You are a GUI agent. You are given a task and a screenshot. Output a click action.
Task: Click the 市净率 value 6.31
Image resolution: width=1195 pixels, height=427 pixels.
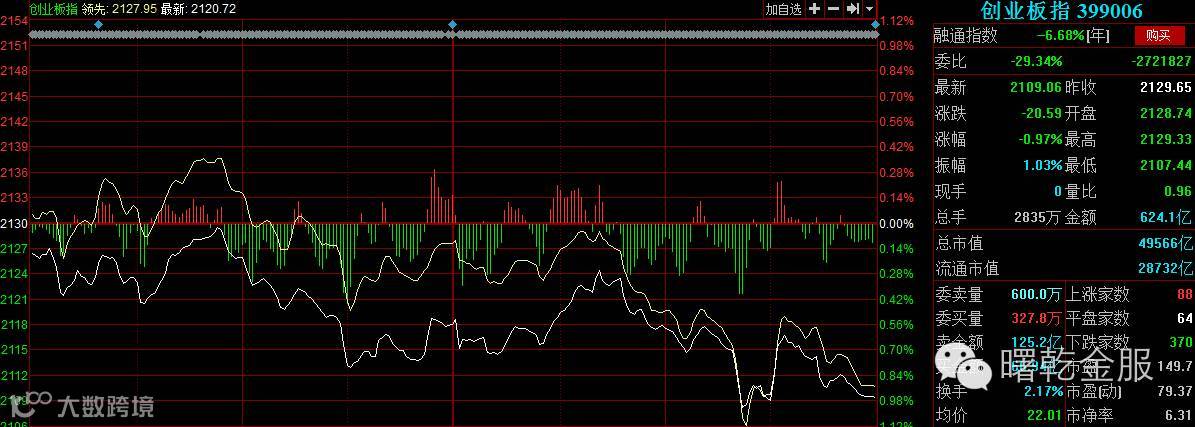pyautogui.click(x=1177, y=416)
